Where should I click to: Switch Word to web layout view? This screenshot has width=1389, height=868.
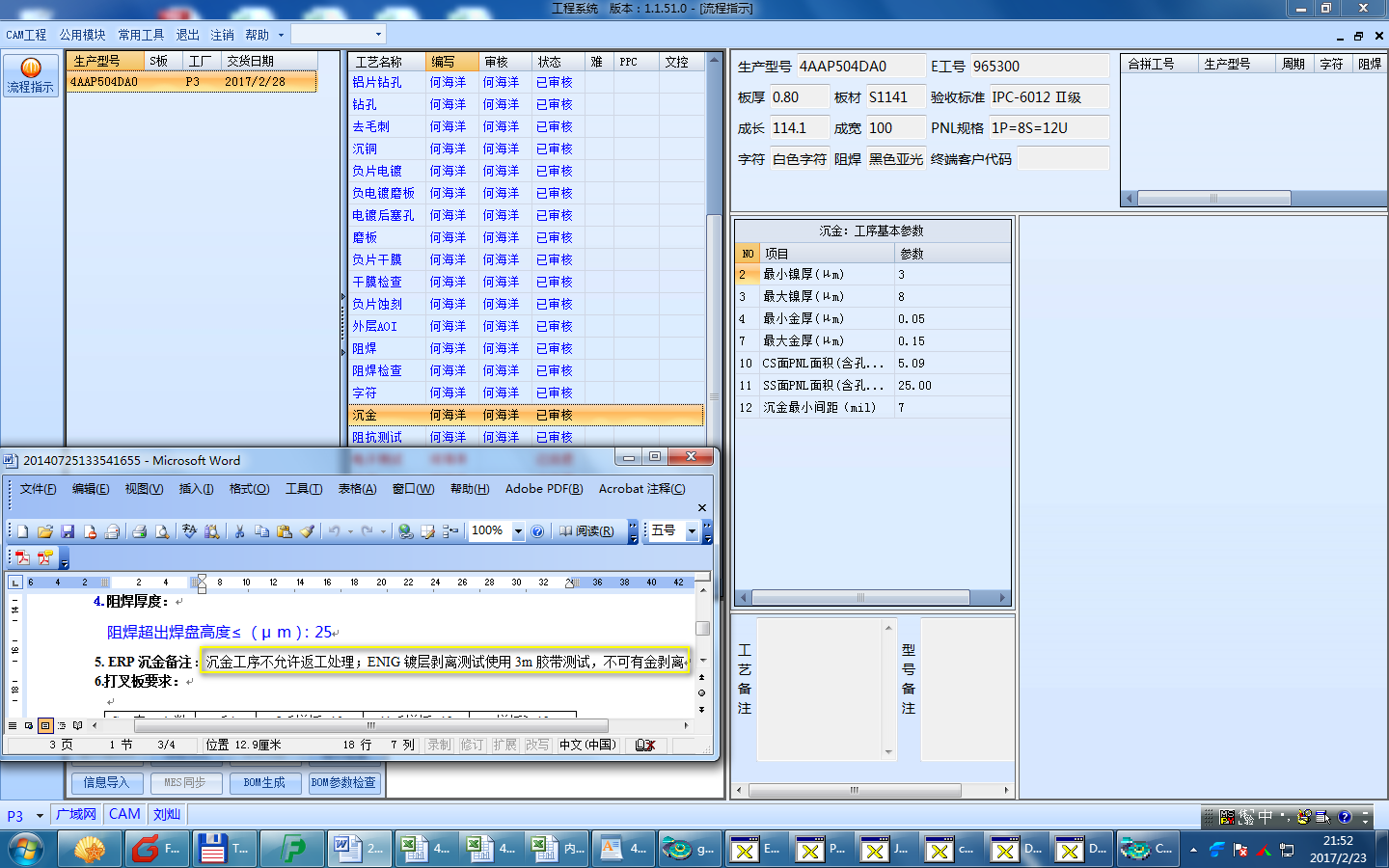[x=29, y=725]
